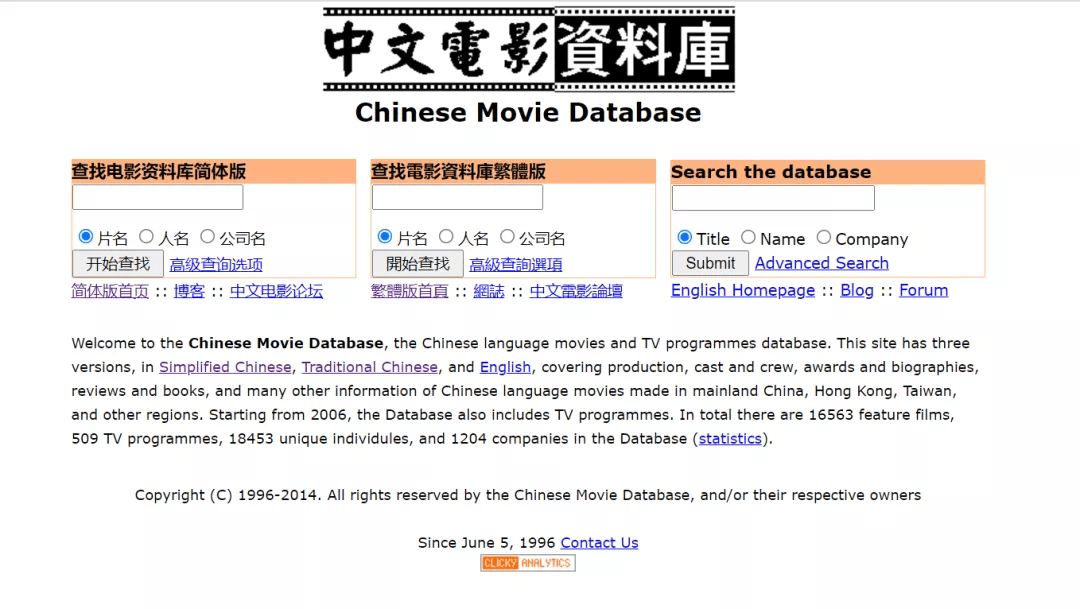Open the Forum link
Viewport: 1080px width, 609px height.
point(924,291)
